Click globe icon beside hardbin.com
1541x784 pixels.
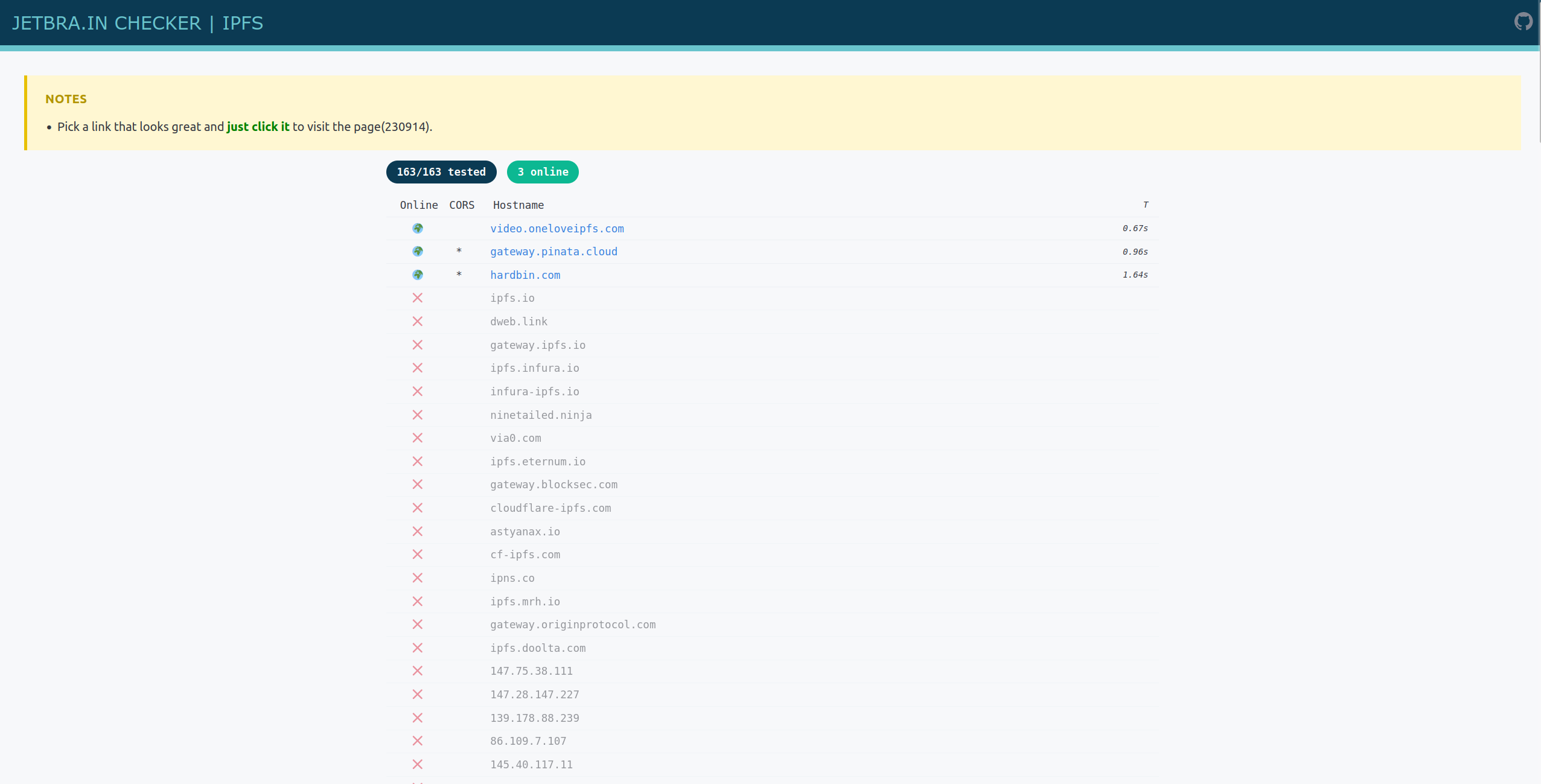pos(418,275)
